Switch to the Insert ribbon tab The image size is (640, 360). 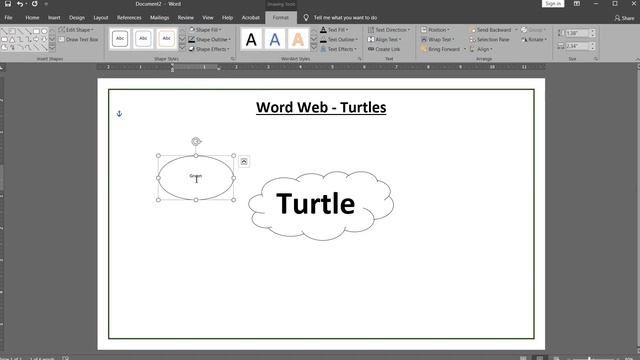click(54, 18)
